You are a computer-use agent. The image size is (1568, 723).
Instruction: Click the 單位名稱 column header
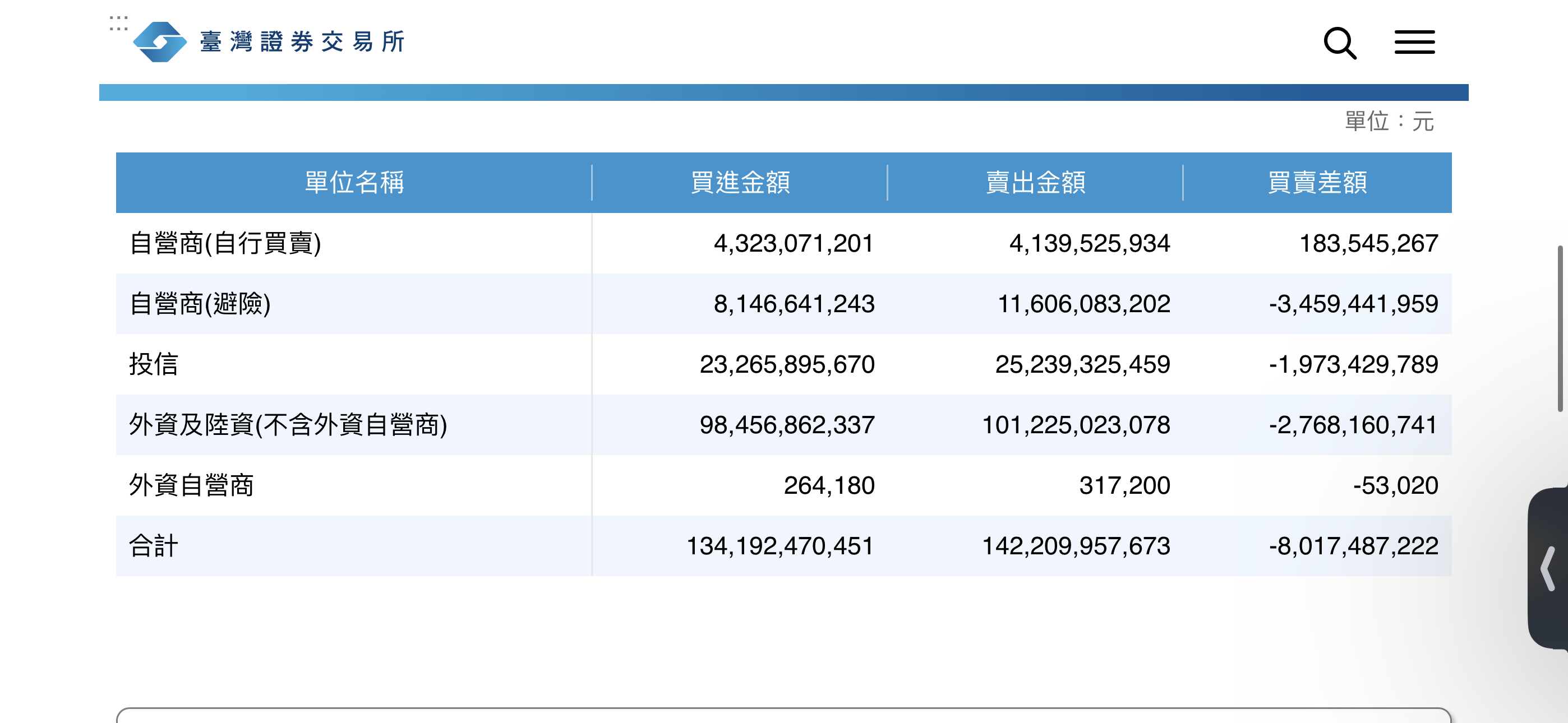[354, 183]
